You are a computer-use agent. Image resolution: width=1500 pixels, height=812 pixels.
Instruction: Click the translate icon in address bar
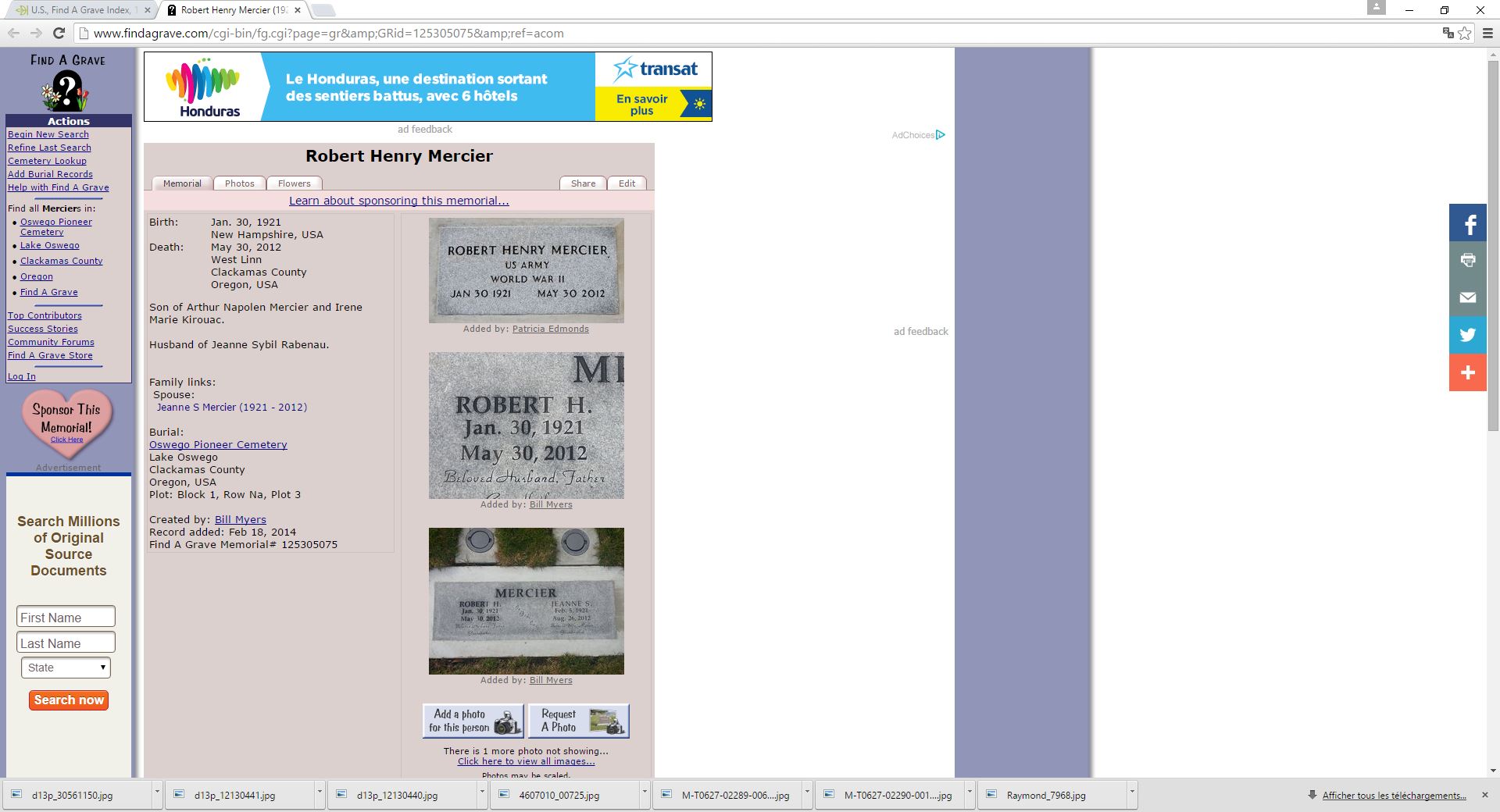click(x=1448, y=33)
